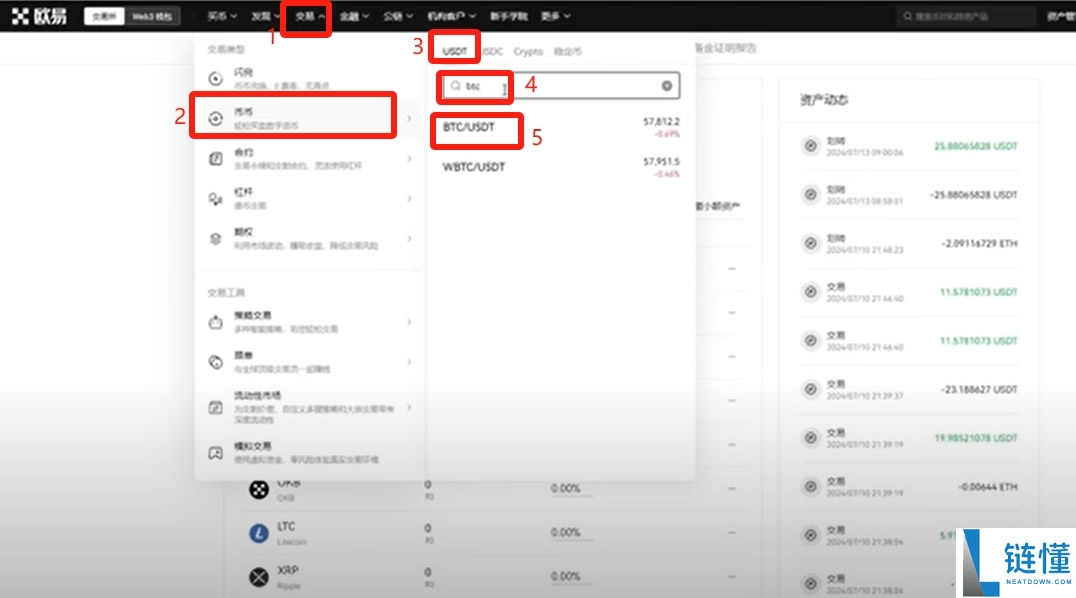The width and height of the screenshot is (1076, 598).
Task: Click icon of 交易 19.98521078 USDT entry
Action: tap(810, 438)
